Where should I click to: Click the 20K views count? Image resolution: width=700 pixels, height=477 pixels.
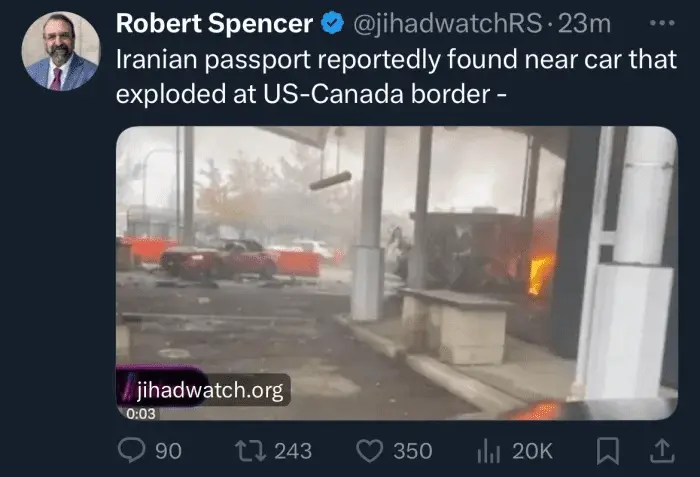[x=533, y=451]
